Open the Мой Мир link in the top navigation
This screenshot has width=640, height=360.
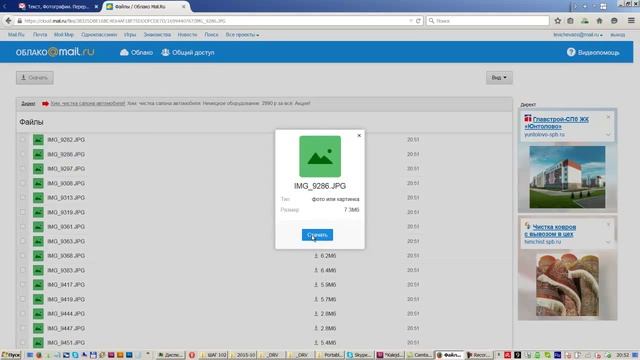[x=64, y=35]
